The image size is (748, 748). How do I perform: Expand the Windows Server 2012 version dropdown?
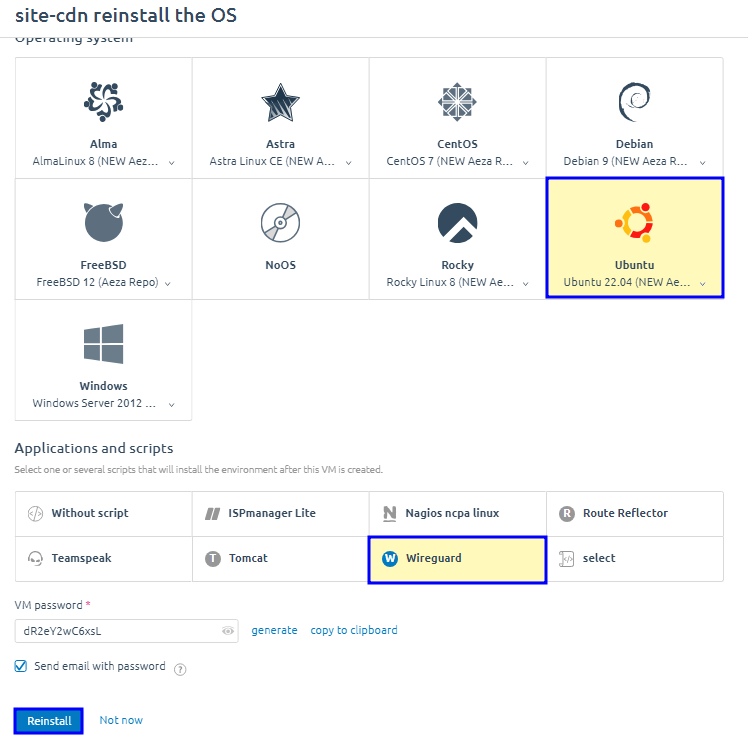(172, 405)
